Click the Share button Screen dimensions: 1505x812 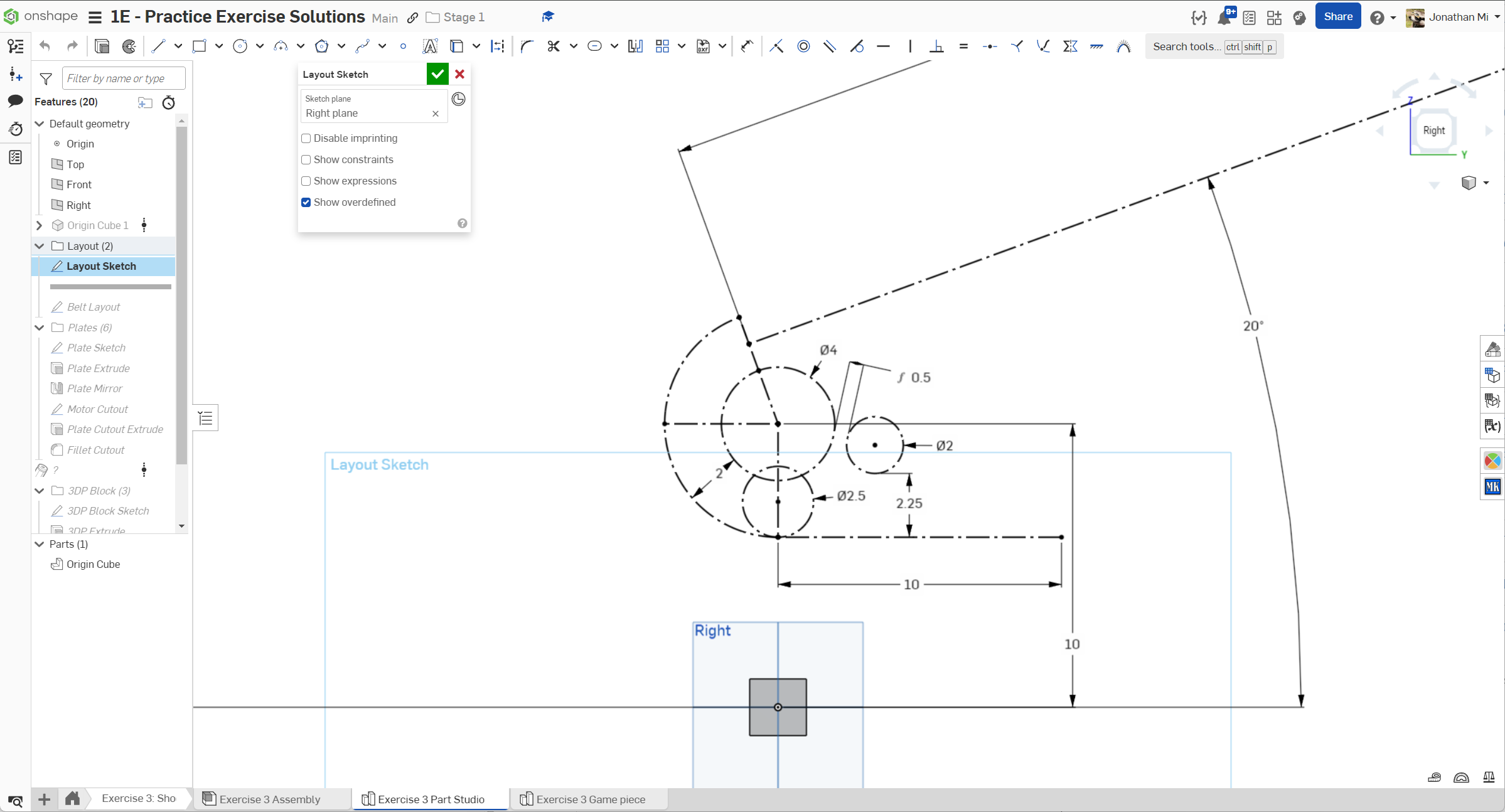(x=1337, y=17)
